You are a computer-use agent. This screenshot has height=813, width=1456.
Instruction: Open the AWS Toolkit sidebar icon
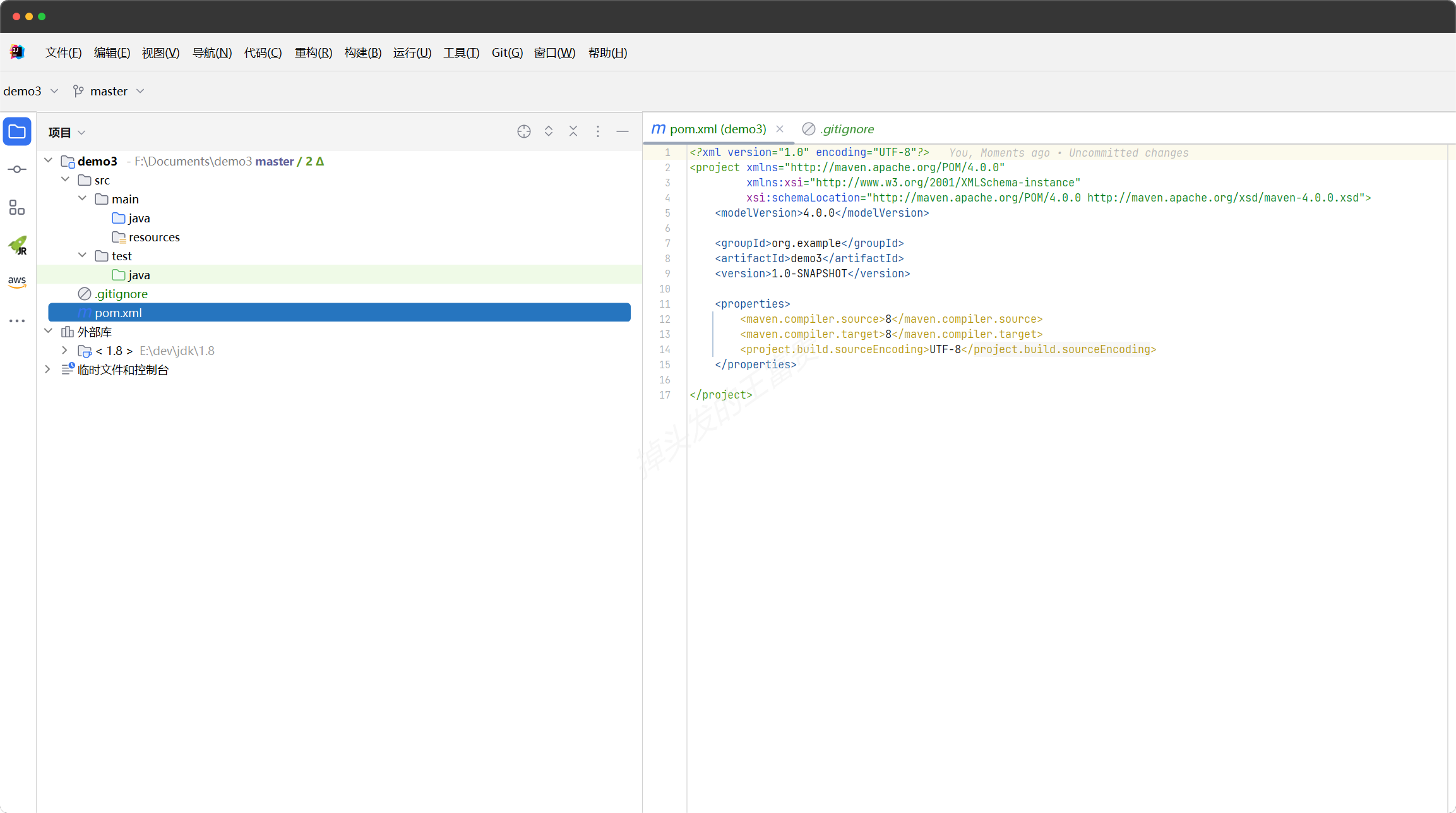pos(17,282)
